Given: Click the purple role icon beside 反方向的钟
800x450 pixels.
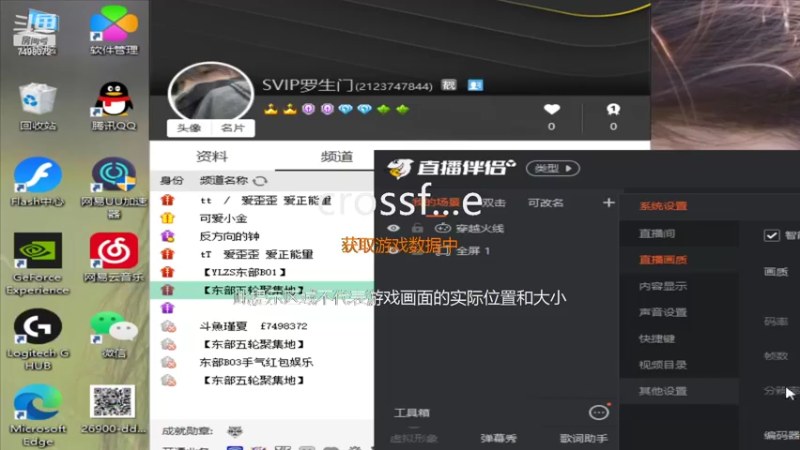Looking at the screenshot, I should [x=167, y=236].
